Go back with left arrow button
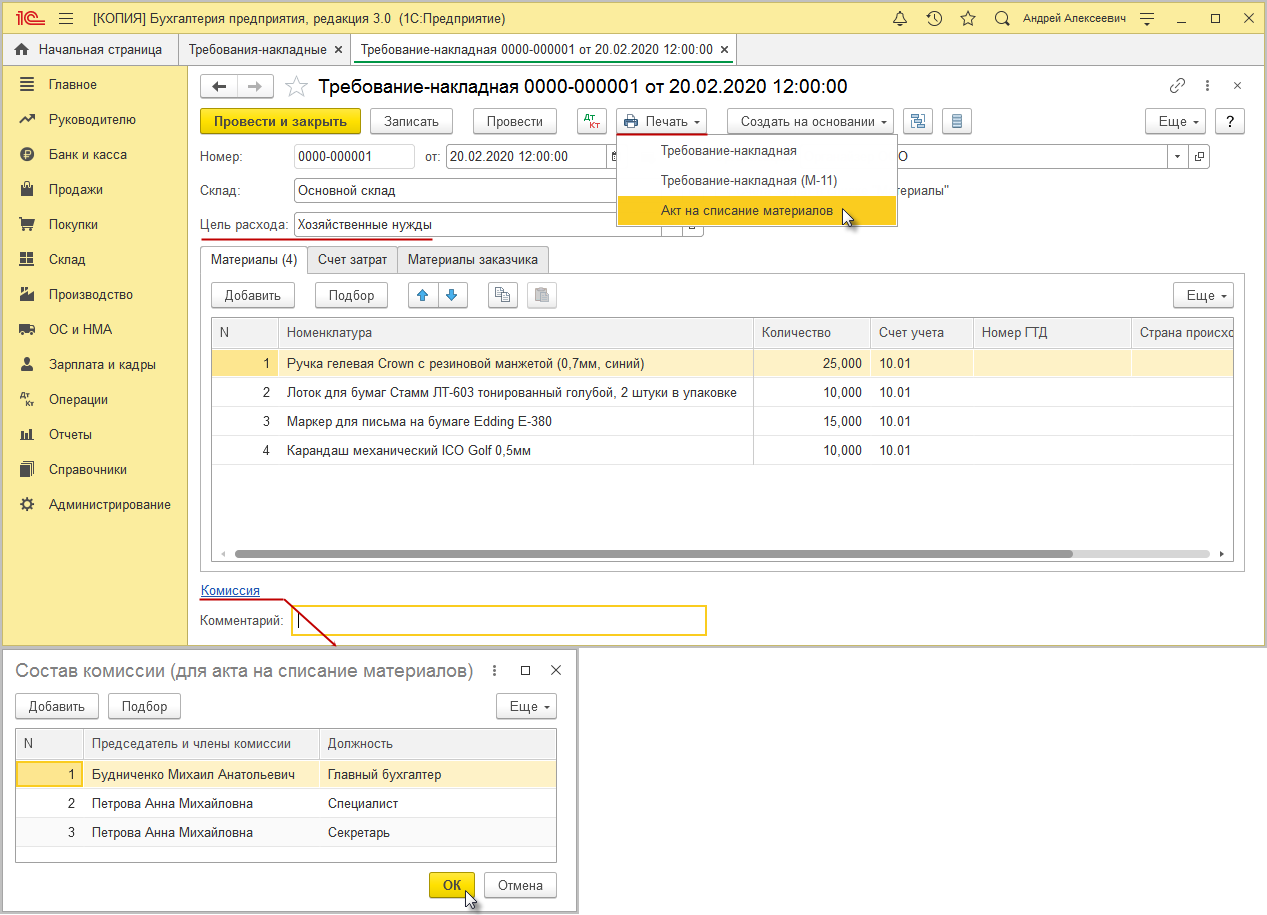The height and width of the screenshot is (915, 1267). click(x=220, y=87)
